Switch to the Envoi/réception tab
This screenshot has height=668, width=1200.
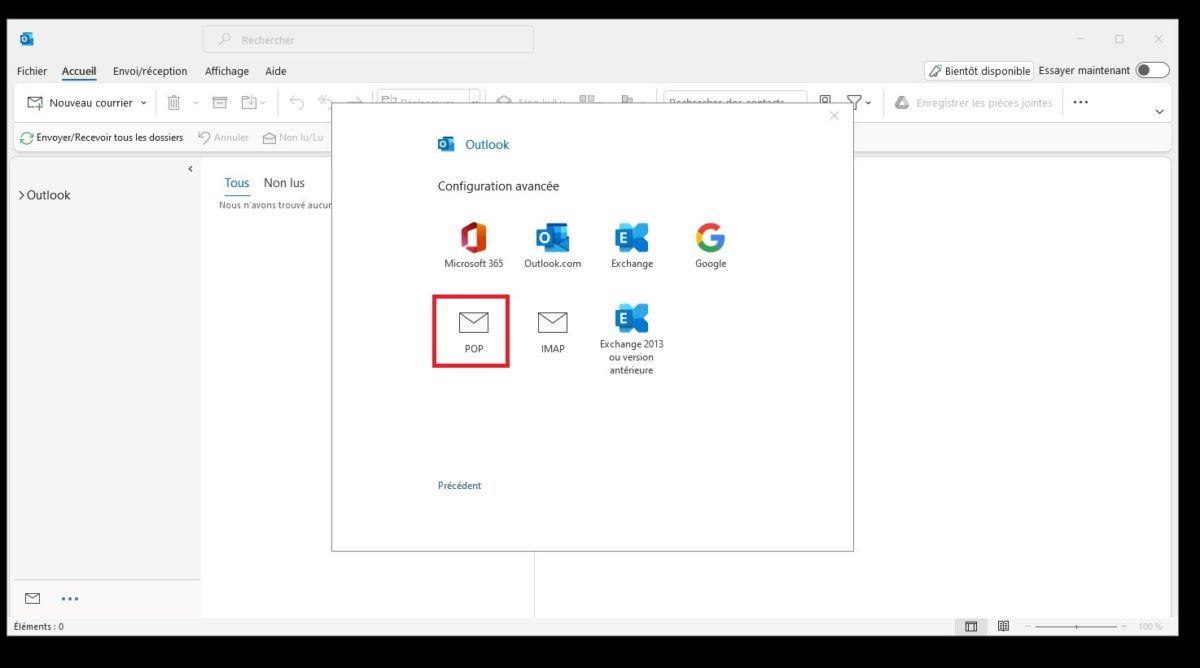tap(150, 71)
